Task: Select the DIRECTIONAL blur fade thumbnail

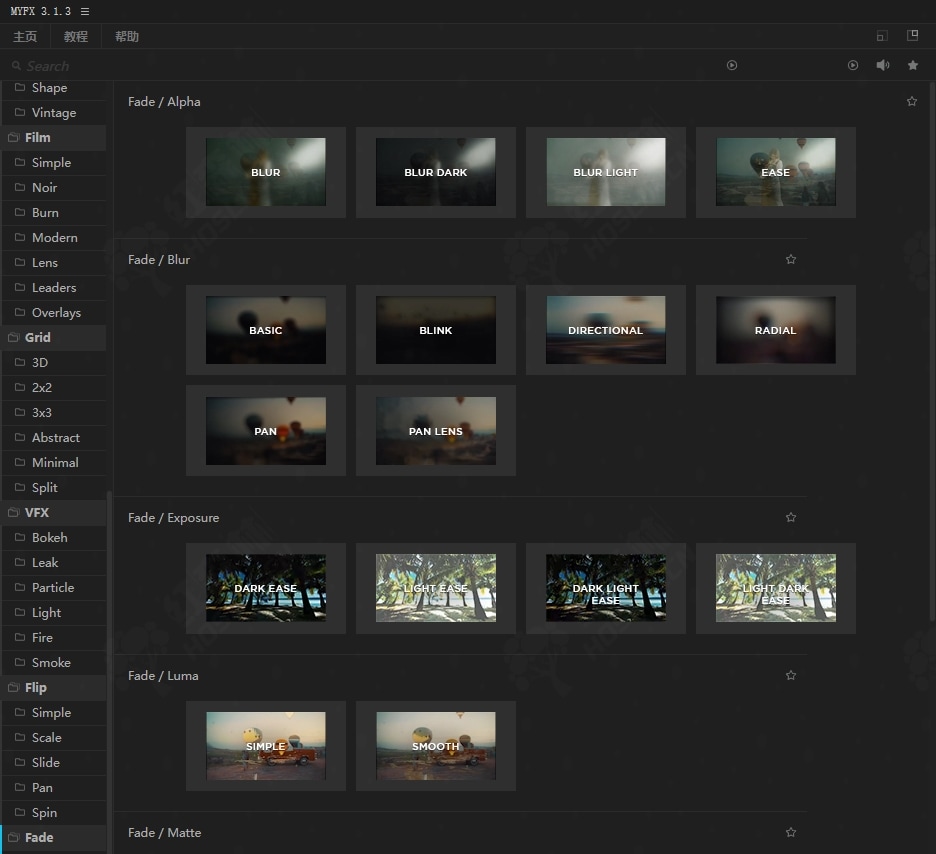Action: point(605,330)
